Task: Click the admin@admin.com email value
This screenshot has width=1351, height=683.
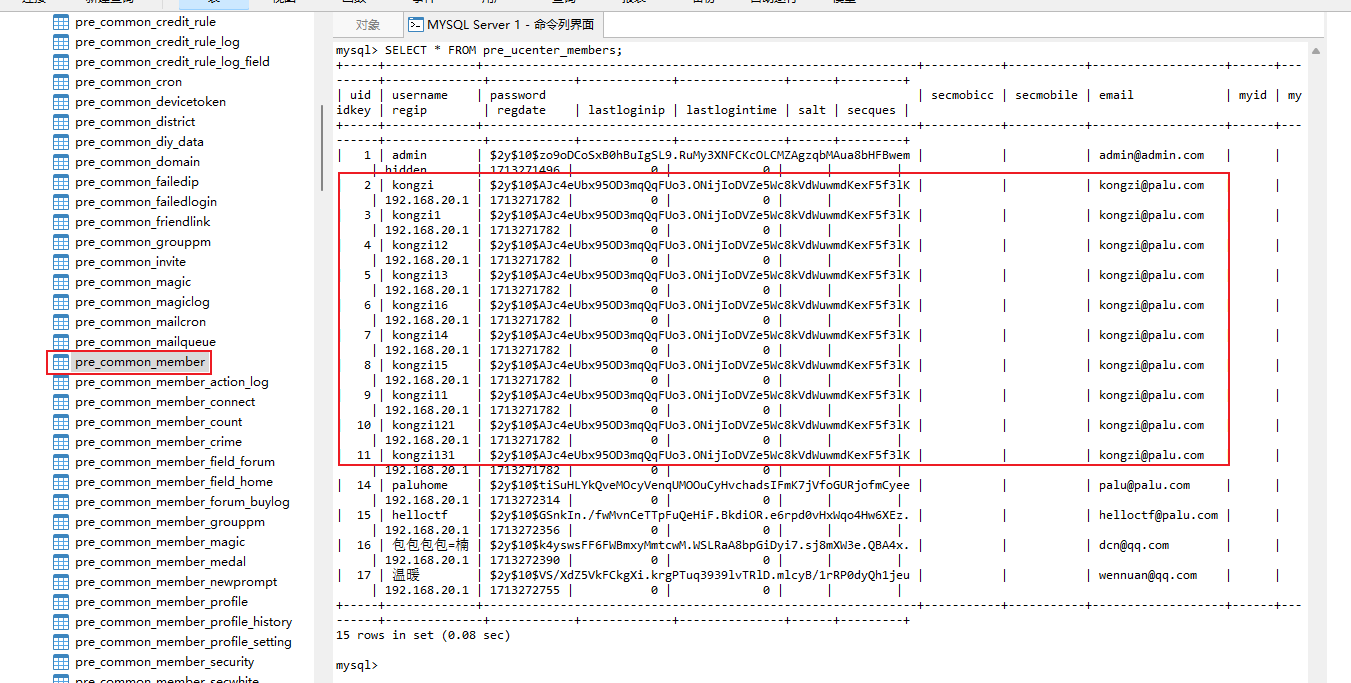Action: (1152, 155)
